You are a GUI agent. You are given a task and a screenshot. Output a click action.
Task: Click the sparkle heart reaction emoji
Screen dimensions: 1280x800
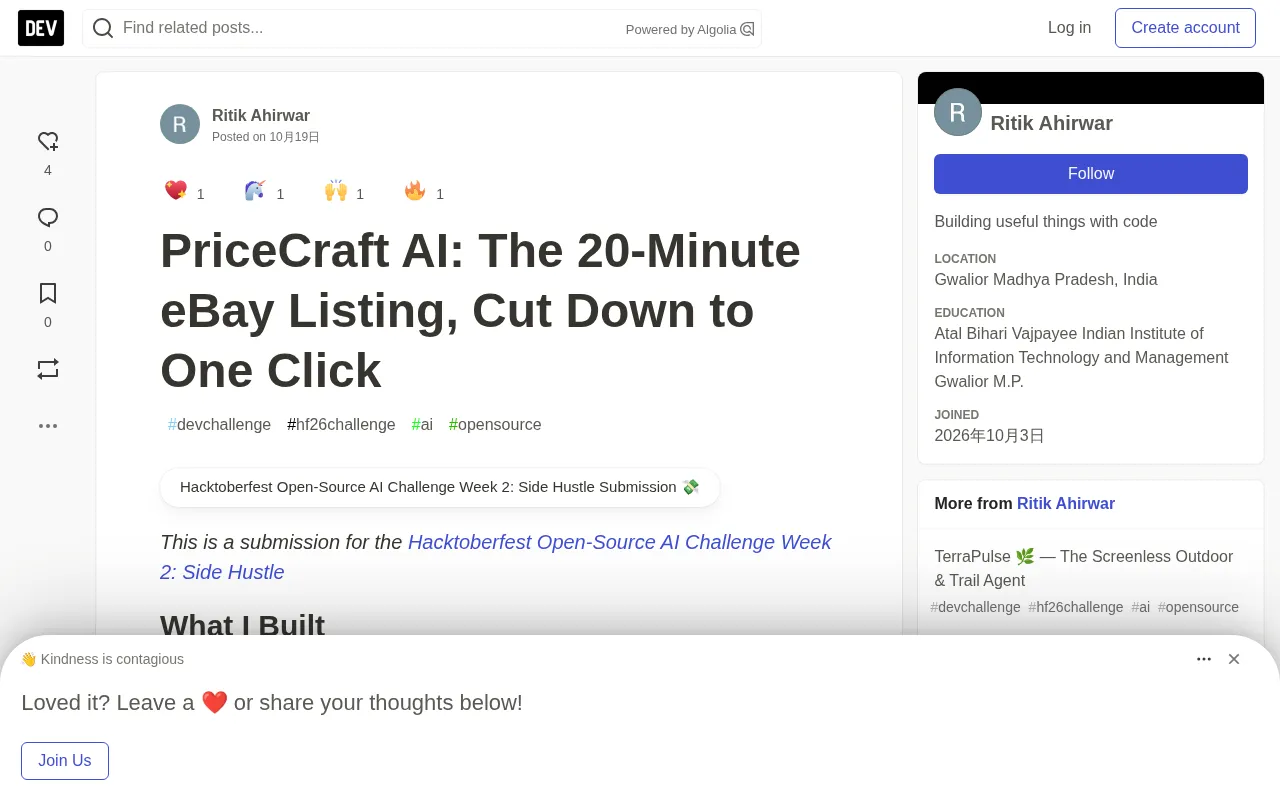tap(176, 190)
